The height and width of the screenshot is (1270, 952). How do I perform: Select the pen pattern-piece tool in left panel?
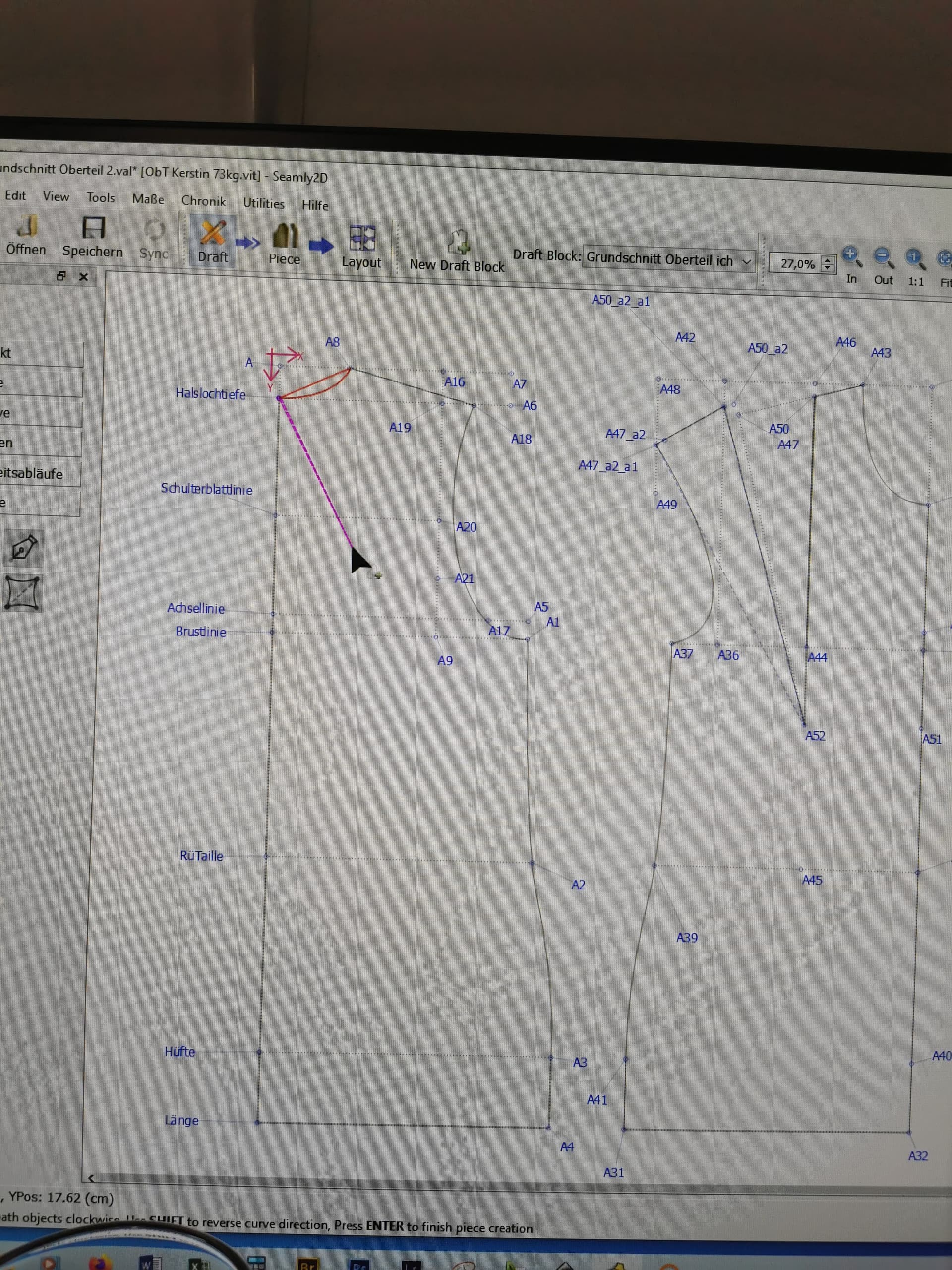tap(23, 548)
